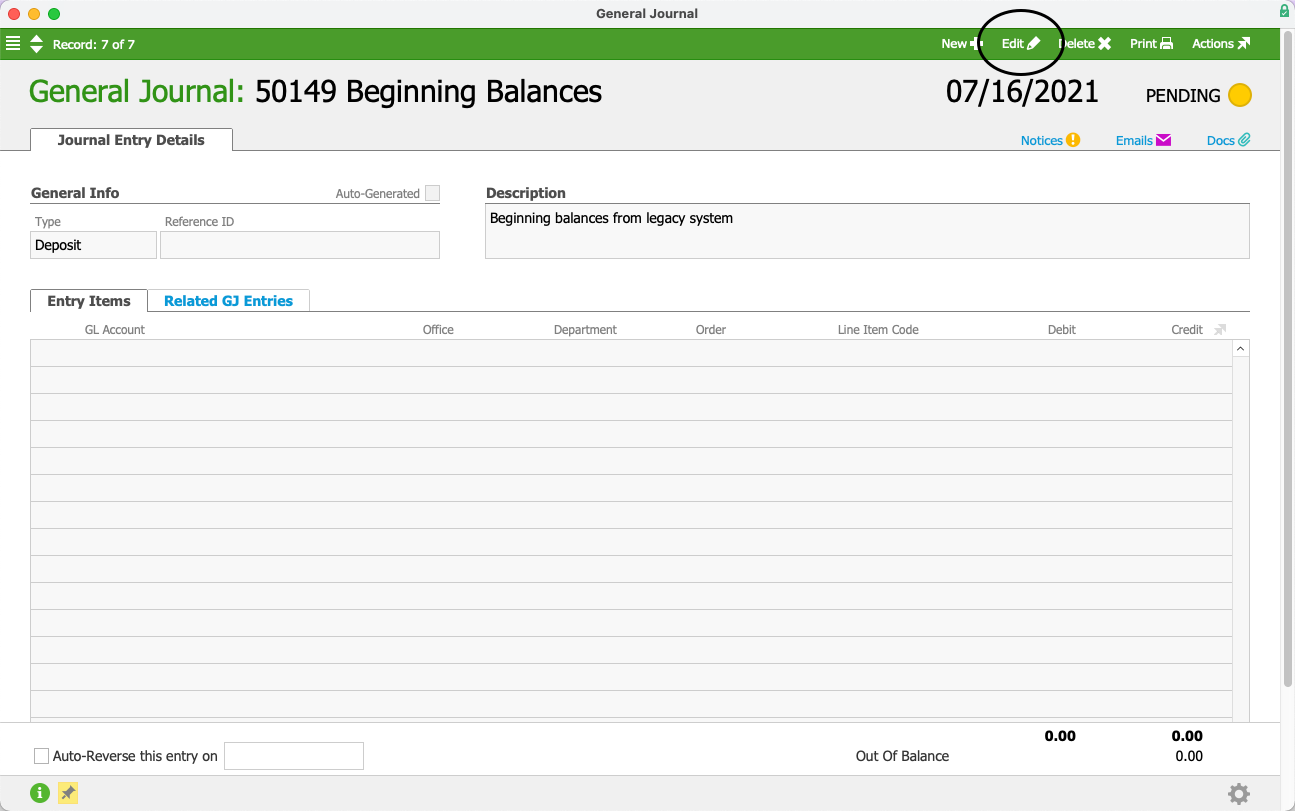Click into the Description text box
1295x811 pixels.
pyautogui.click(x=867, y=231)
